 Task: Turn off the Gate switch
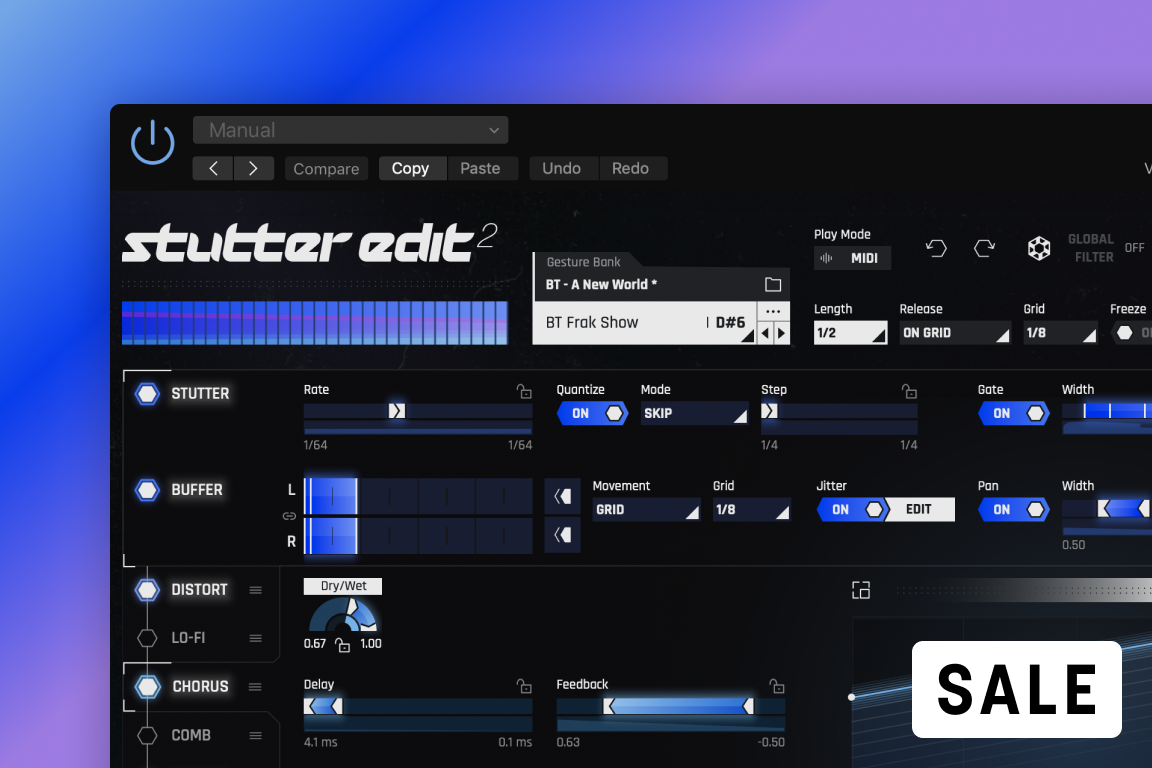pos(1014,413)
